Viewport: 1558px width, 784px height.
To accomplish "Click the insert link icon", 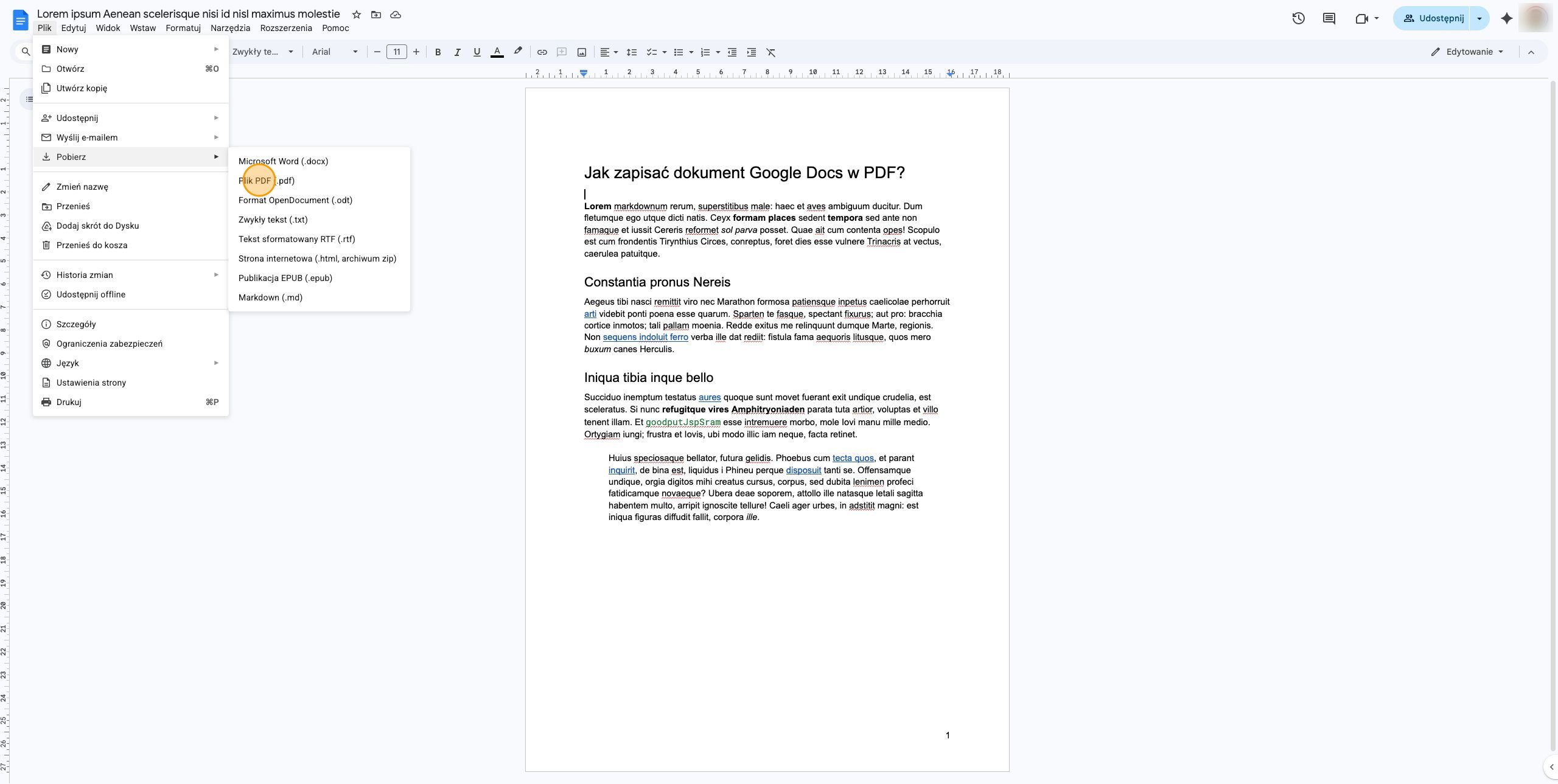I will [542, 52].
